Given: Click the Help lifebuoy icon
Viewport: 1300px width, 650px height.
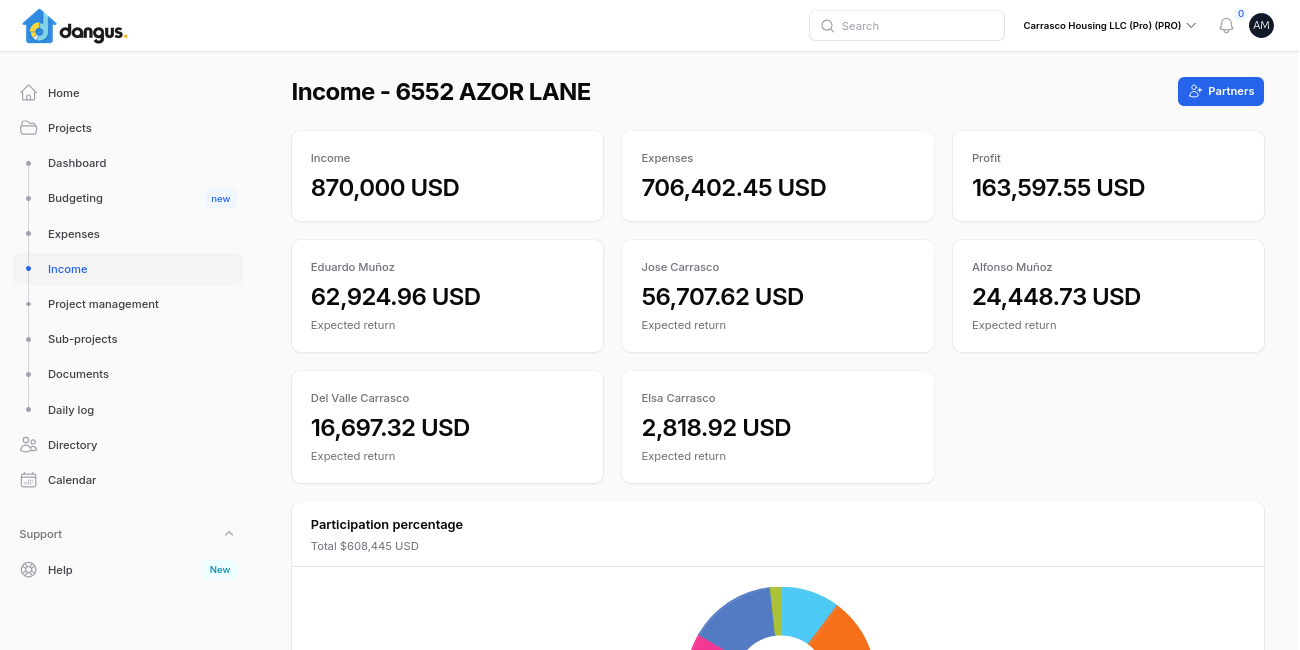Looking at the screenshot, I should [x=29, y=570].
